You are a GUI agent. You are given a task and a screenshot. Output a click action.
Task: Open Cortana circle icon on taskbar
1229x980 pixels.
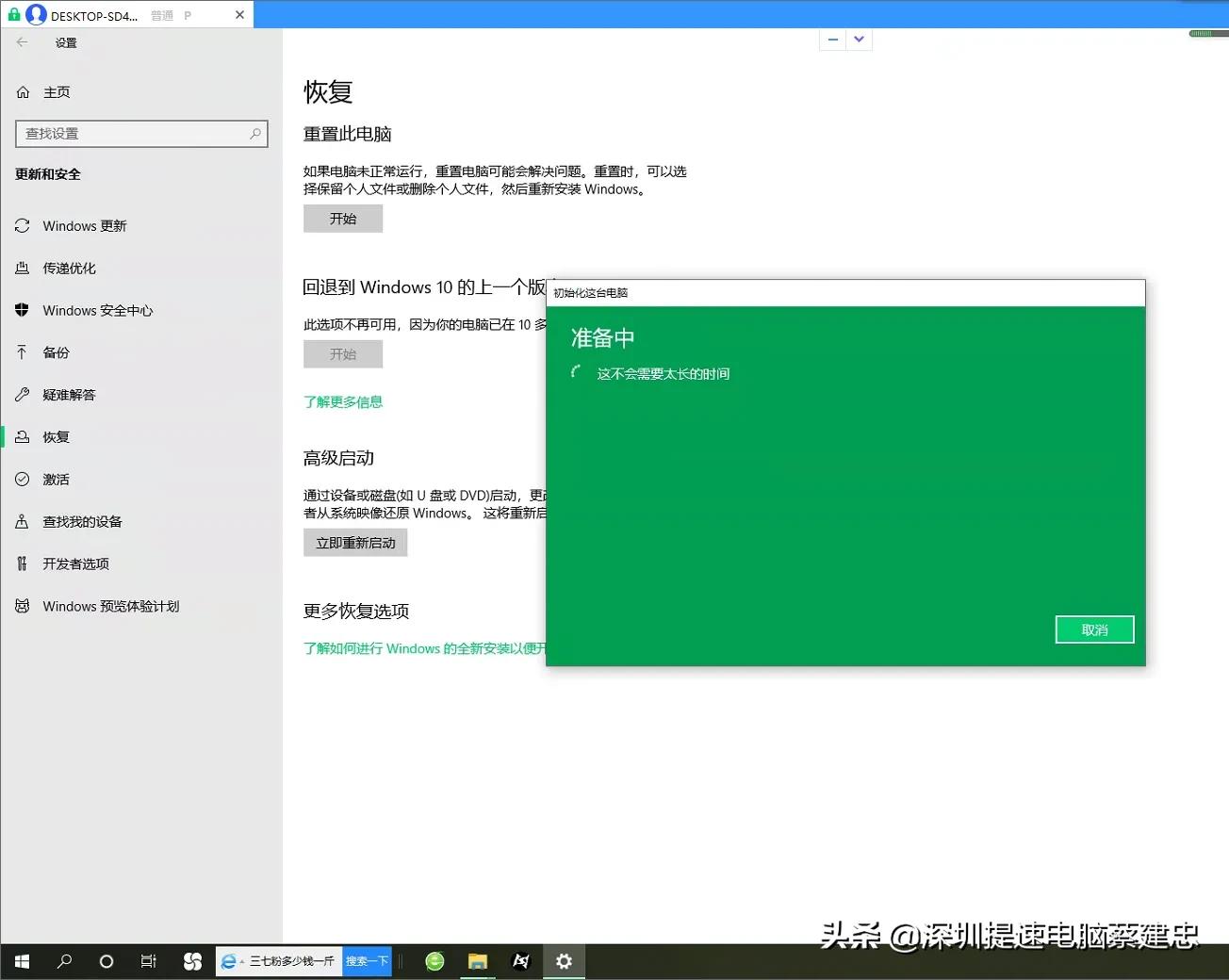(106, 960)
